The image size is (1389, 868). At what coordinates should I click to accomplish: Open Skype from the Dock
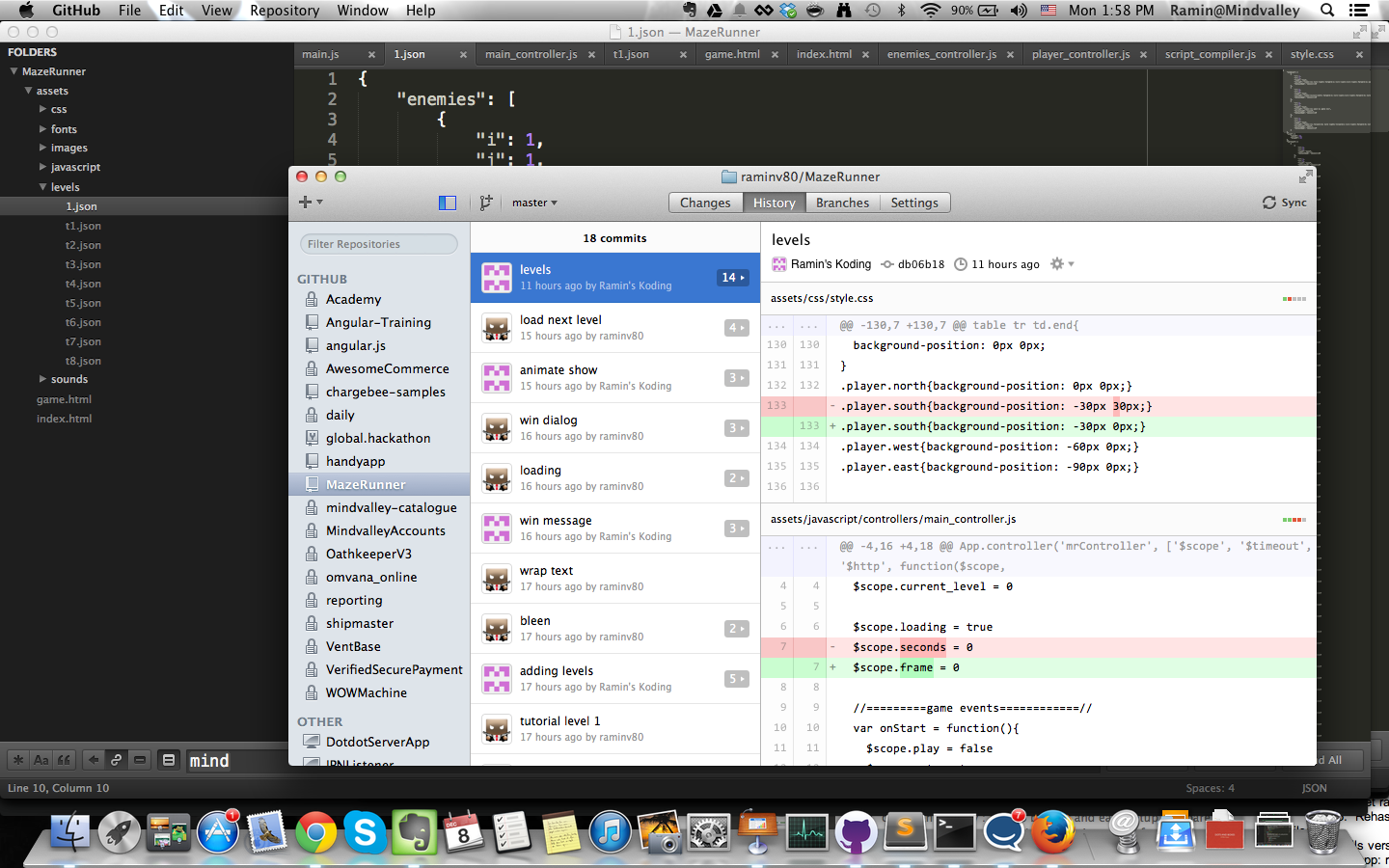(366, 832)
